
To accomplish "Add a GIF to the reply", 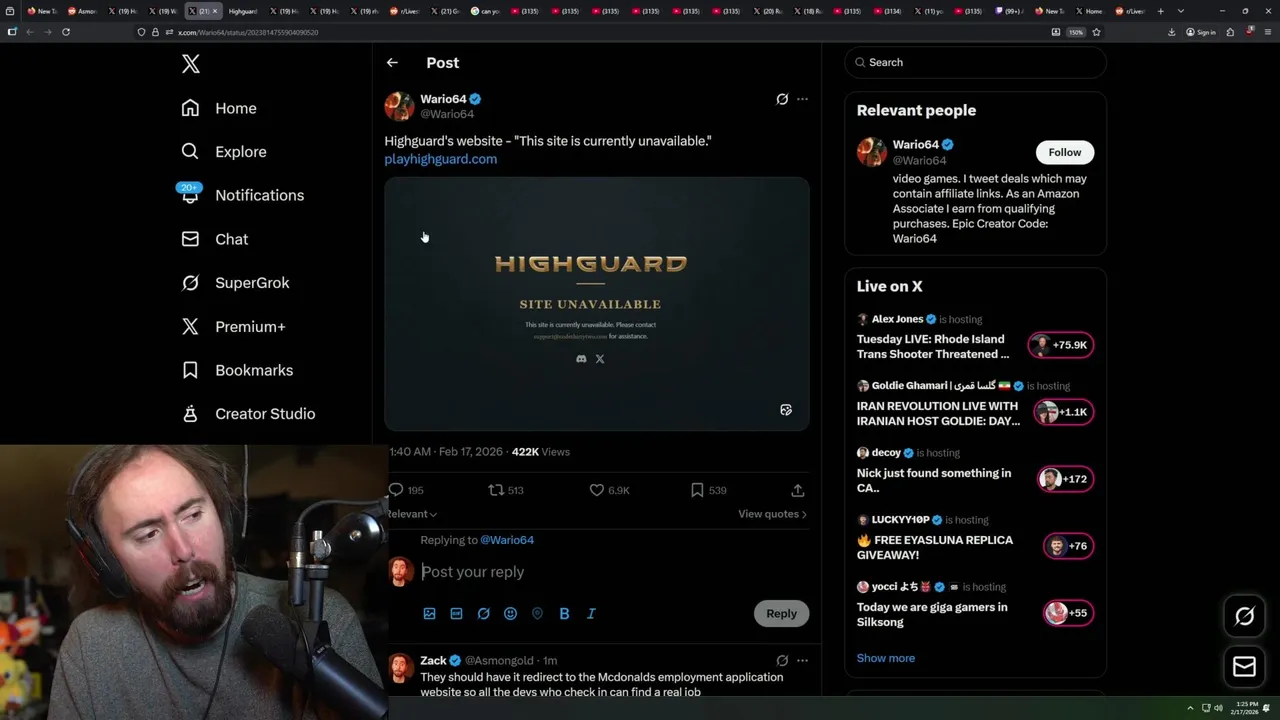I will (x=456, y=613).
